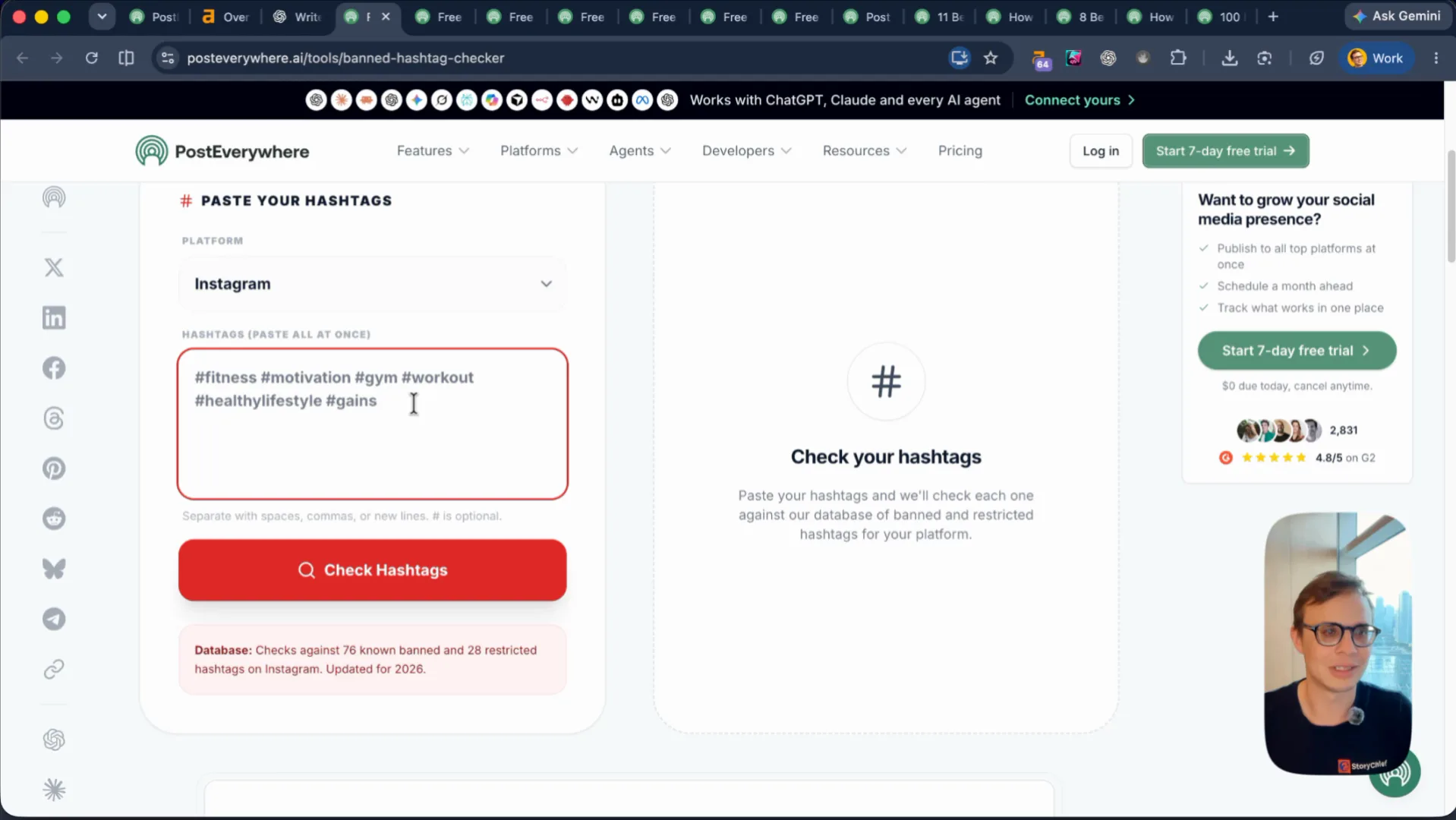Image resolution: width=1456 pixels, height=820 pixels.
Task: Click into the hashtags text area
Action: [372, 424]
